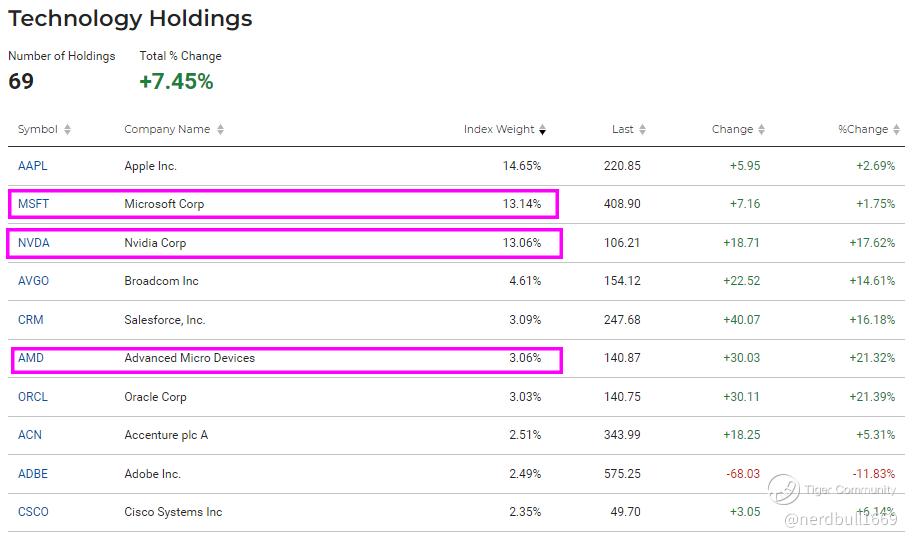Sort by %Change arrows icon

pyautogui.click(x=897, y=130)
